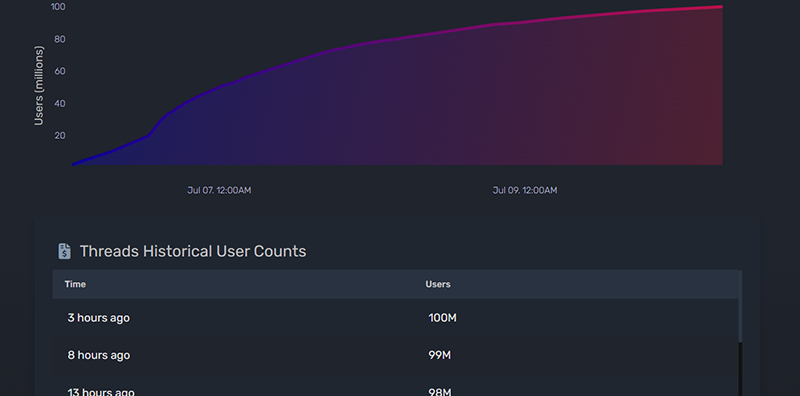
Task: Select the '3 hours ago' table row
Action: pyautogui.click(x=395, y=317)
